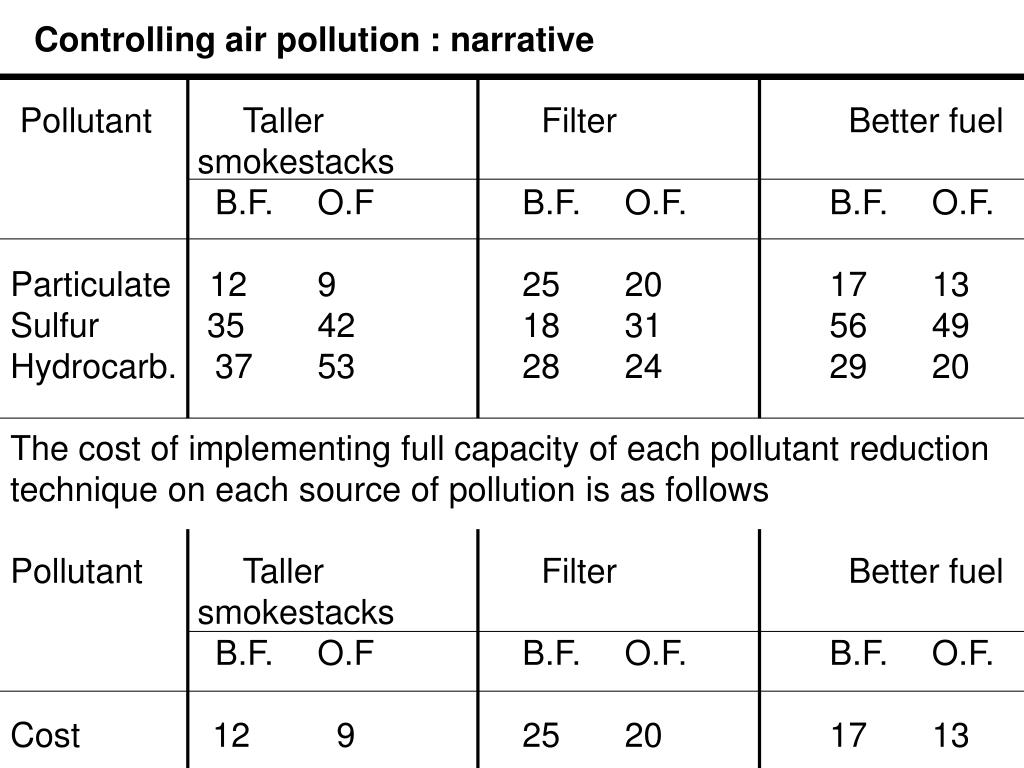Select the value 42 in Sulfur row
This screenshot has width=1024, height=768.
[x=336, y=326]
